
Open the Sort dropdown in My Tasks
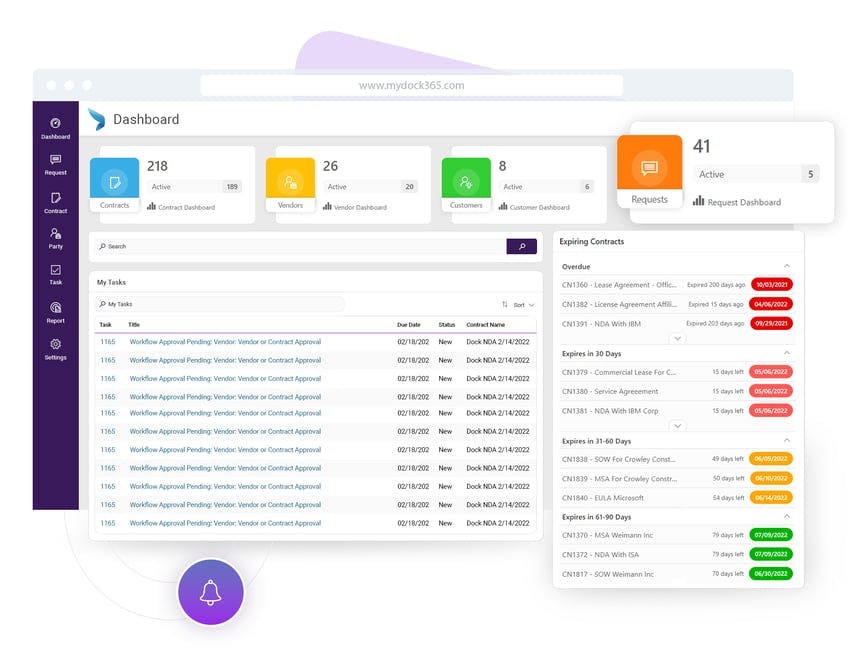tap(520, 304)
